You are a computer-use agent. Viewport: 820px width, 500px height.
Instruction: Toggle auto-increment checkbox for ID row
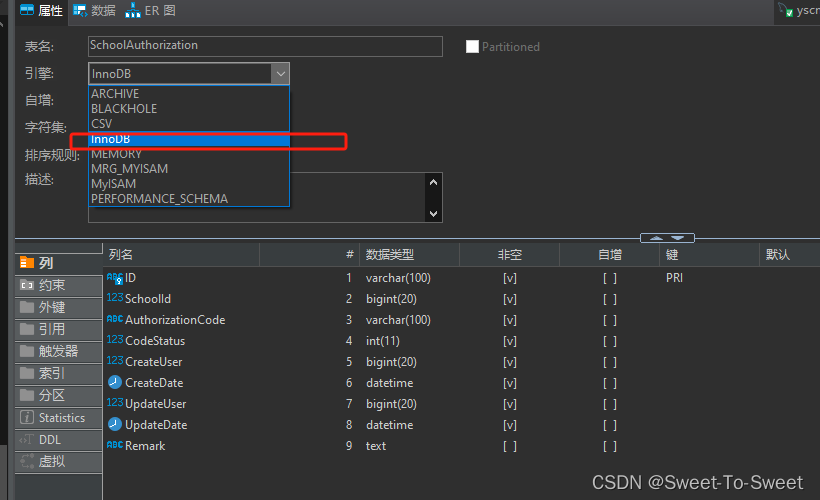pos(610,278)
